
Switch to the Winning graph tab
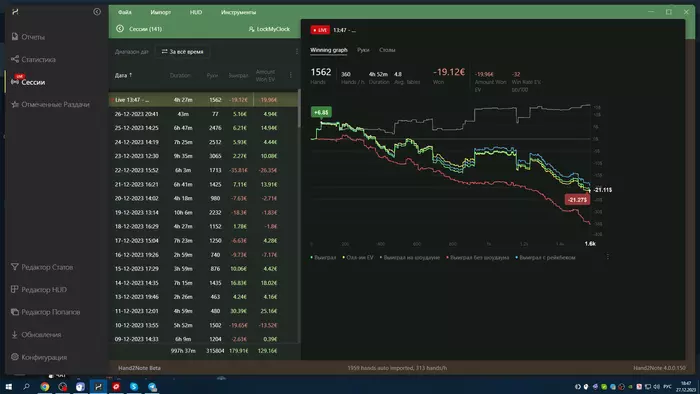pyautogui.click(x=329, y=50)
